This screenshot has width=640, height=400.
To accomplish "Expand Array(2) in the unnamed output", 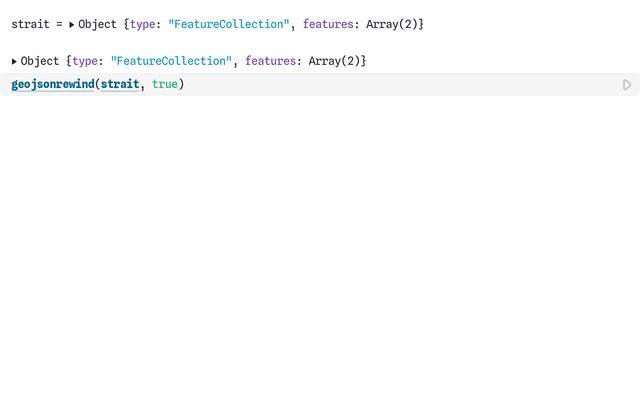I will (x=337, y=62).
